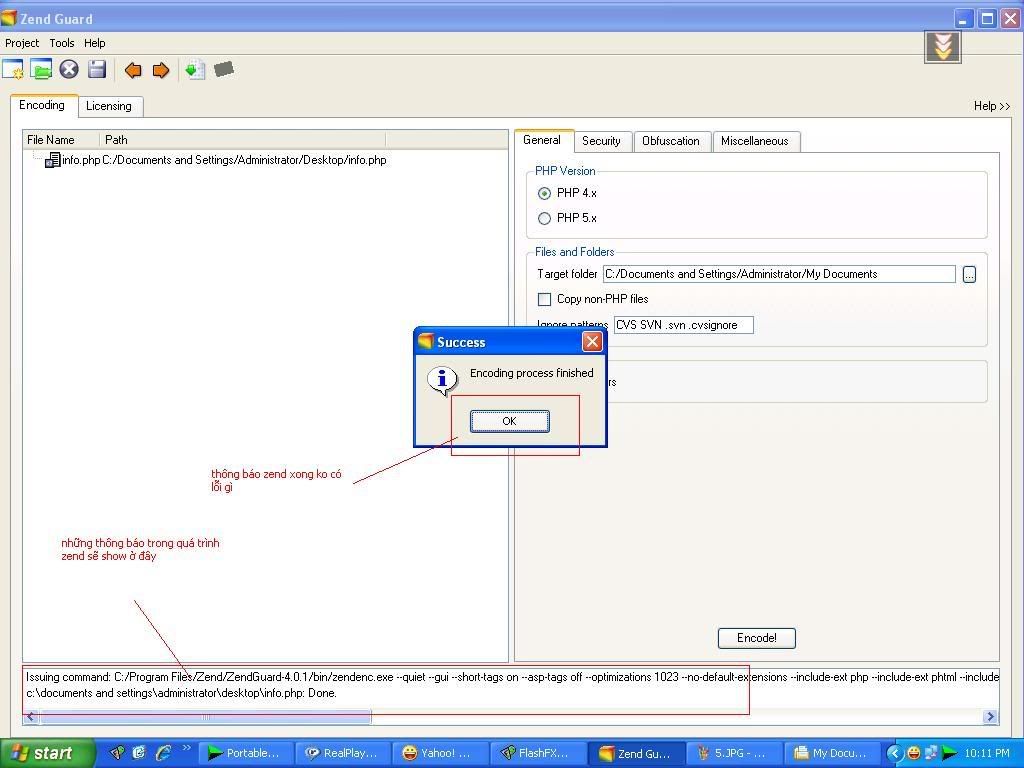This screenshot has width=1024, height=768.
Task: Click the taskbar clock showing 10:11 PM
Action: [987, 753]
